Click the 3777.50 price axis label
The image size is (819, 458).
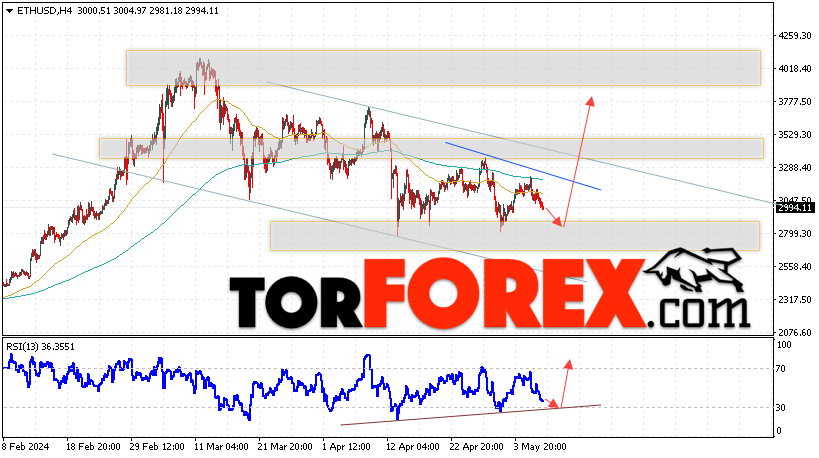794,102
